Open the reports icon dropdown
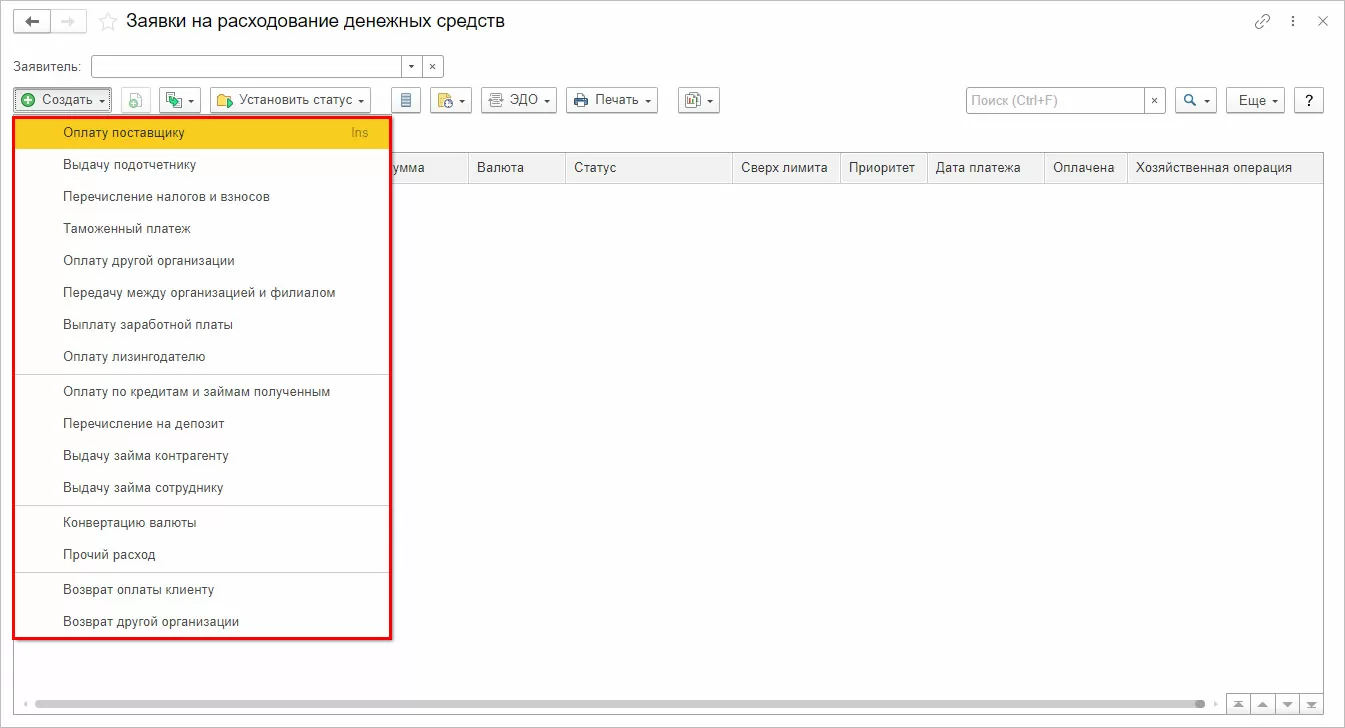The width and height of the screenshot is (1345, 728). tap(698, 100)
